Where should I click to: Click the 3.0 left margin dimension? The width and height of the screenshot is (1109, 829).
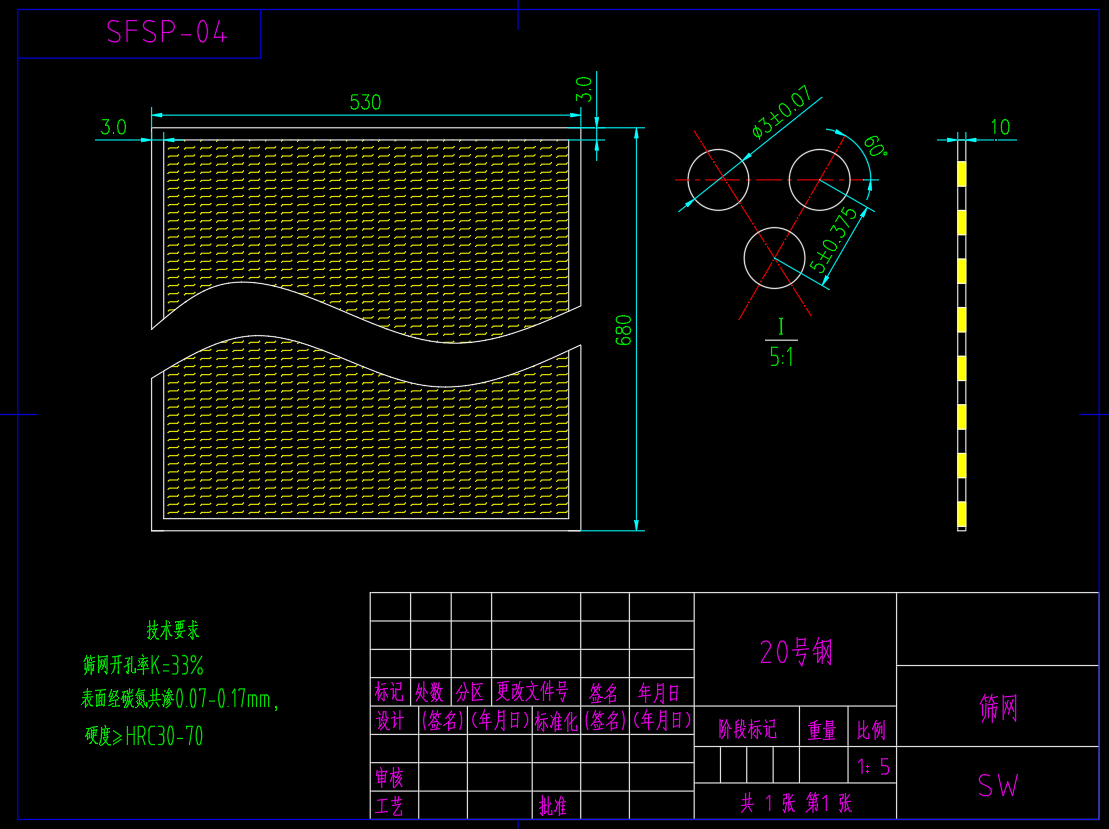[113, 127]
